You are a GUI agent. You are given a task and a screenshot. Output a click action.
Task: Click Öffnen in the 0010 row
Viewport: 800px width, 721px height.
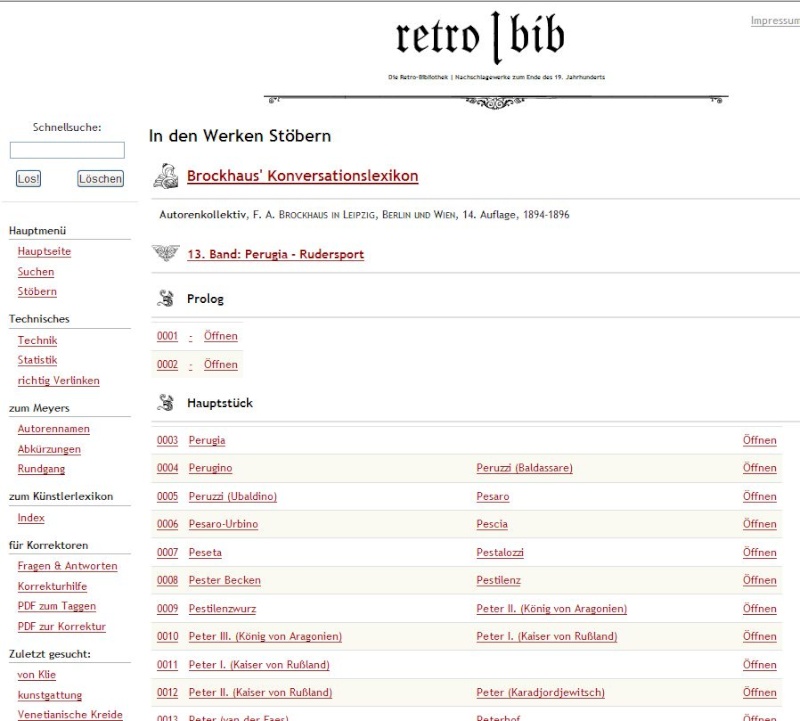coord(760,636)
